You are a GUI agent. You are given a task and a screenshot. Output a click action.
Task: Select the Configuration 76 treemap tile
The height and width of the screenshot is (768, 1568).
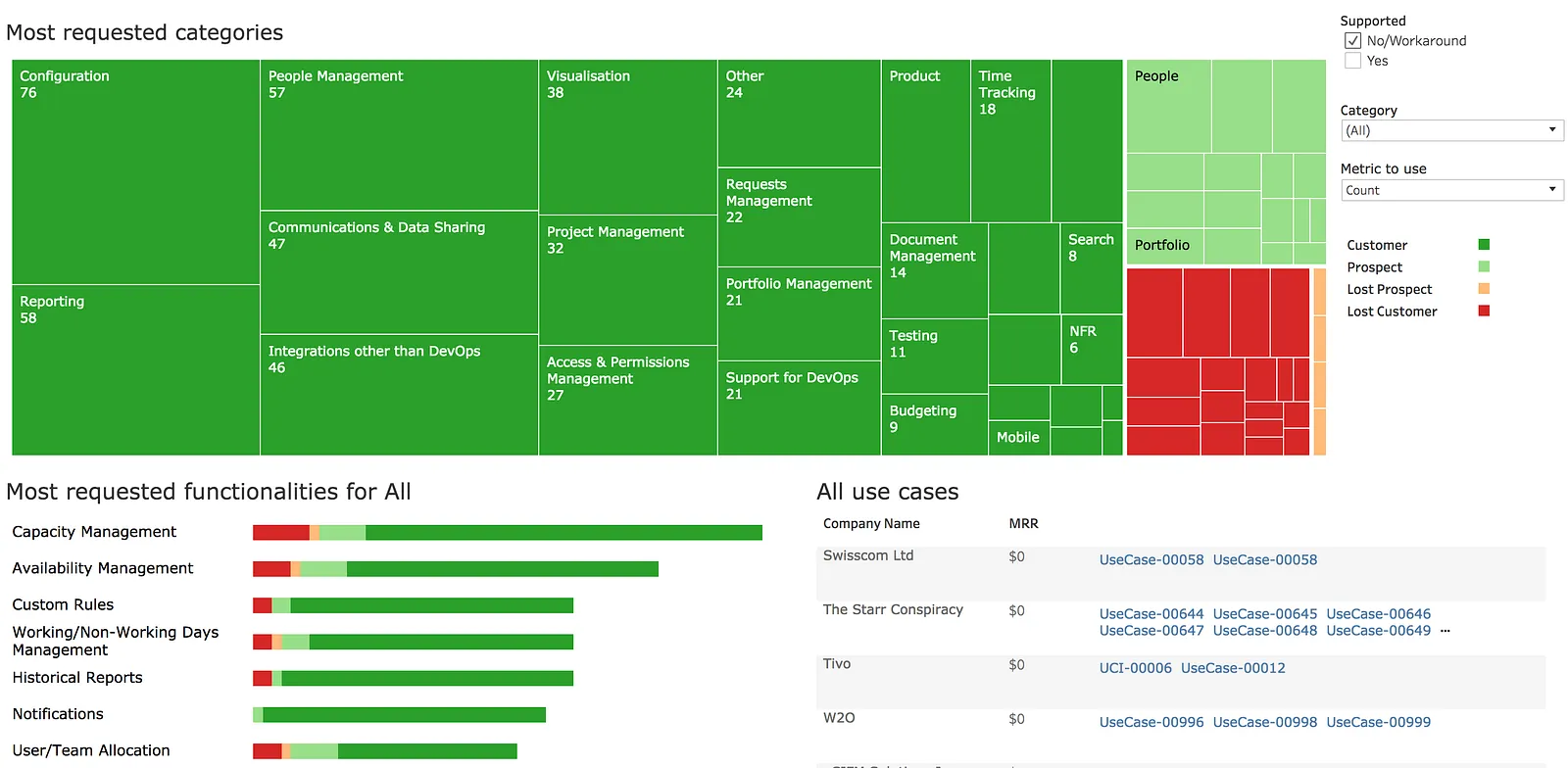coord(136,172)
